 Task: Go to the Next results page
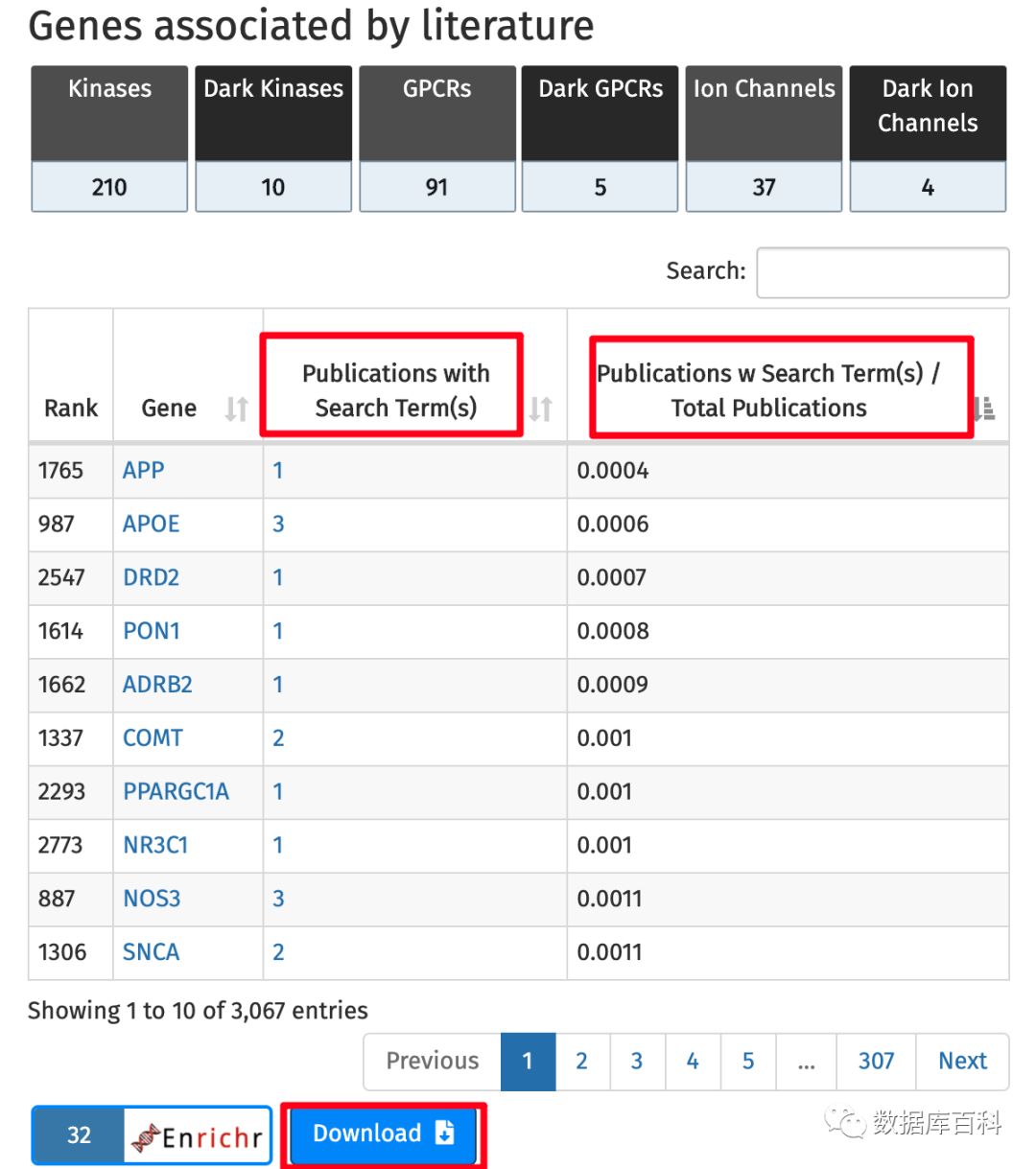click(962, 1062)
